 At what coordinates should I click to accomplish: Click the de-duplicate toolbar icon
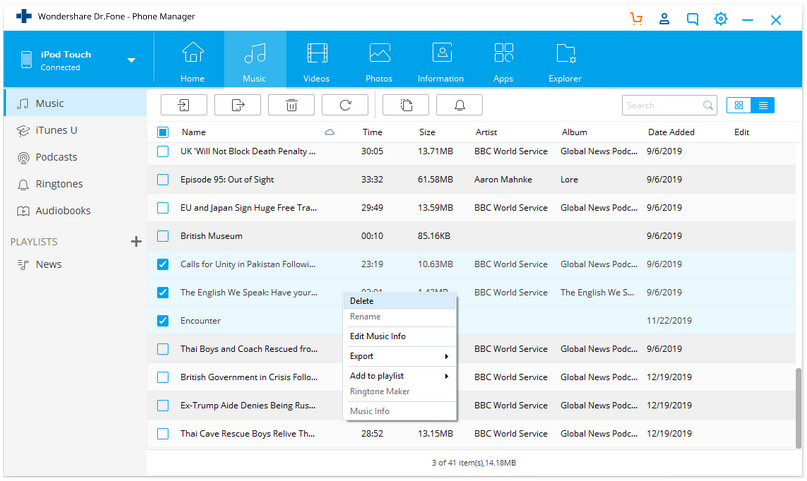tap(406, 105)
